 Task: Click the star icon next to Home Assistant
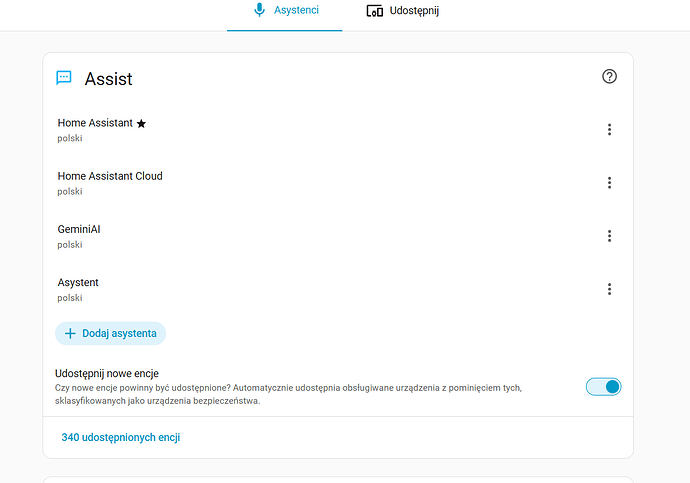point(141,124)
